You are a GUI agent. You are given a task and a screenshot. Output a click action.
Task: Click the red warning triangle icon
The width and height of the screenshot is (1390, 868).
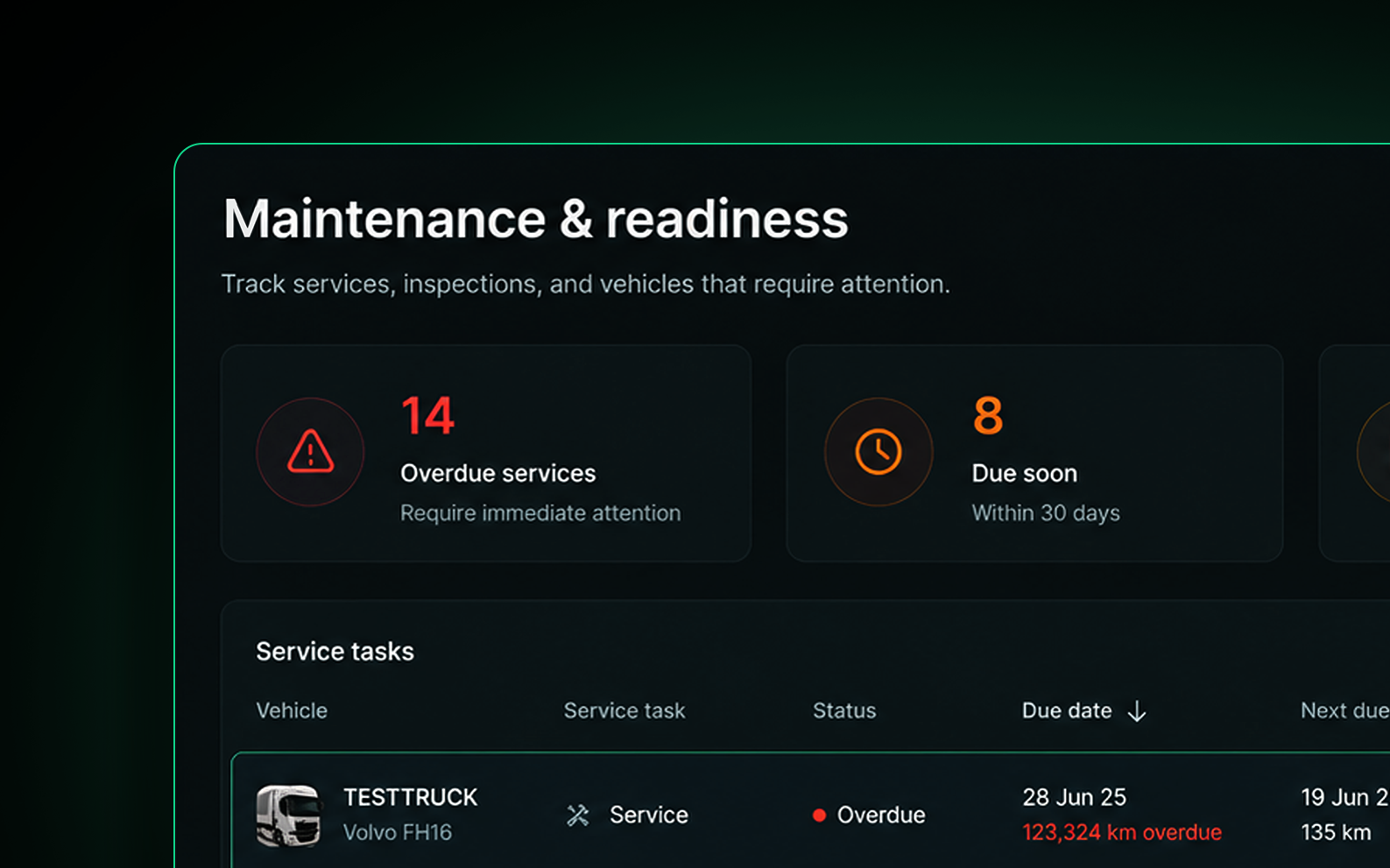(x=310, y=452)
